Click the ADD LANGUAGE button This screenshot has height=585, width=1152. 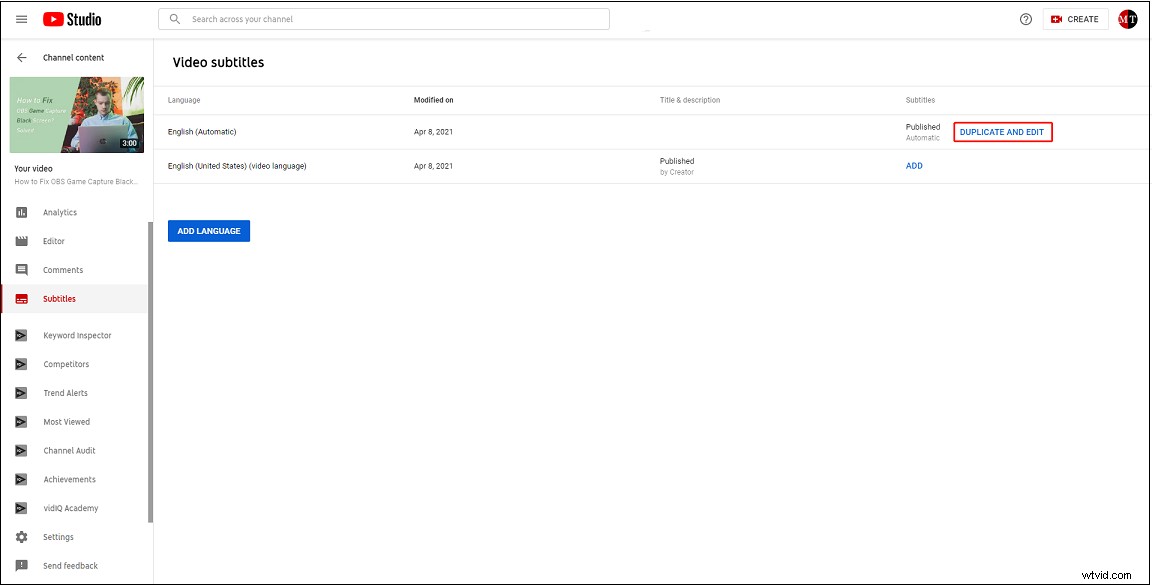tap(209, 231)
